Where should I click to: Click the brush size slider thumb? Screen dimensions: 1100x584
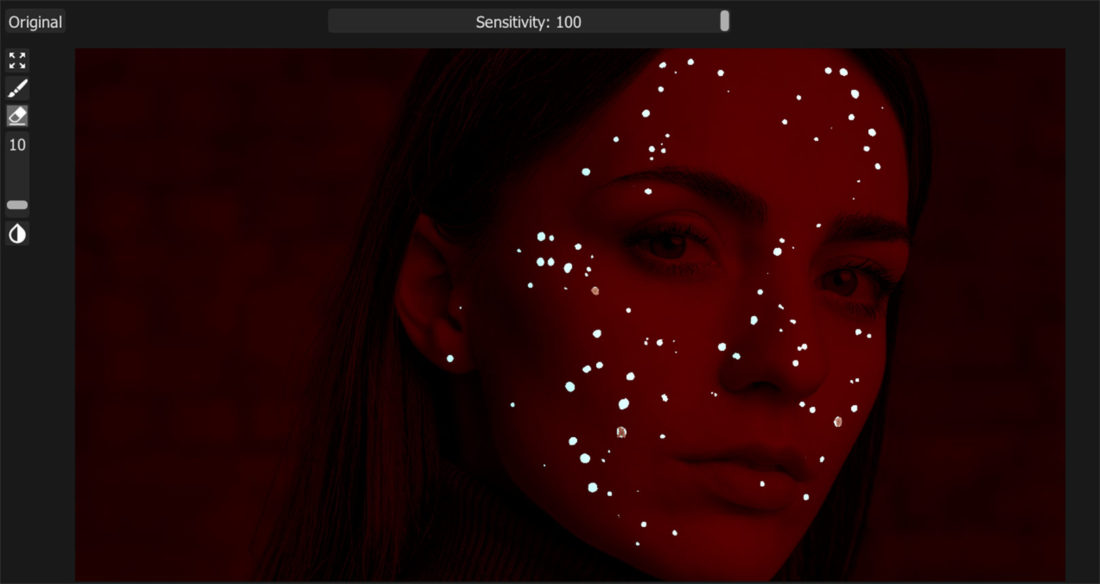[x=17, y=205]
